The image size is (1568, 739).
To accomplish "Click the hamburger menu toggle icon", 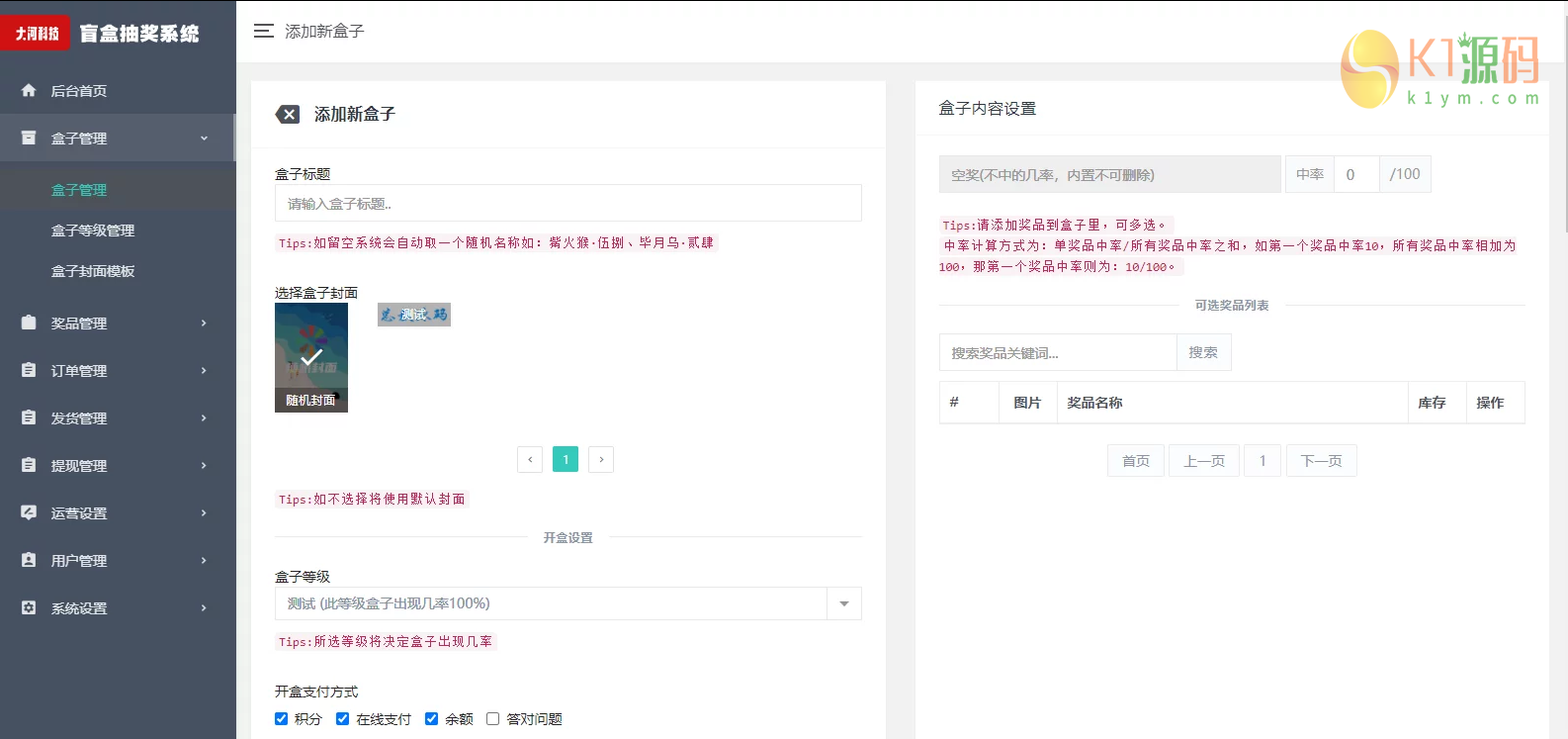I will coord(263,31).
